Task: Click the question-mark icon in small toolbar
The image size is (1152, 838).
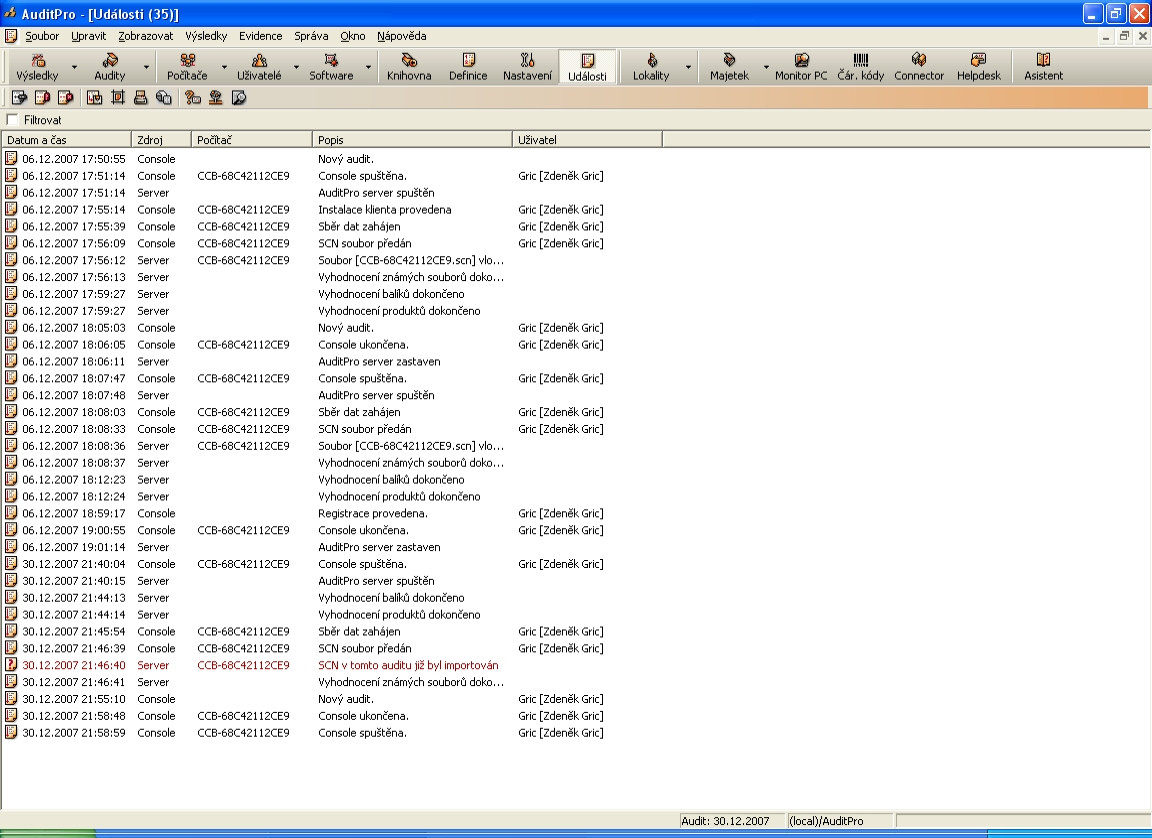Action: [x=192, y=98]
